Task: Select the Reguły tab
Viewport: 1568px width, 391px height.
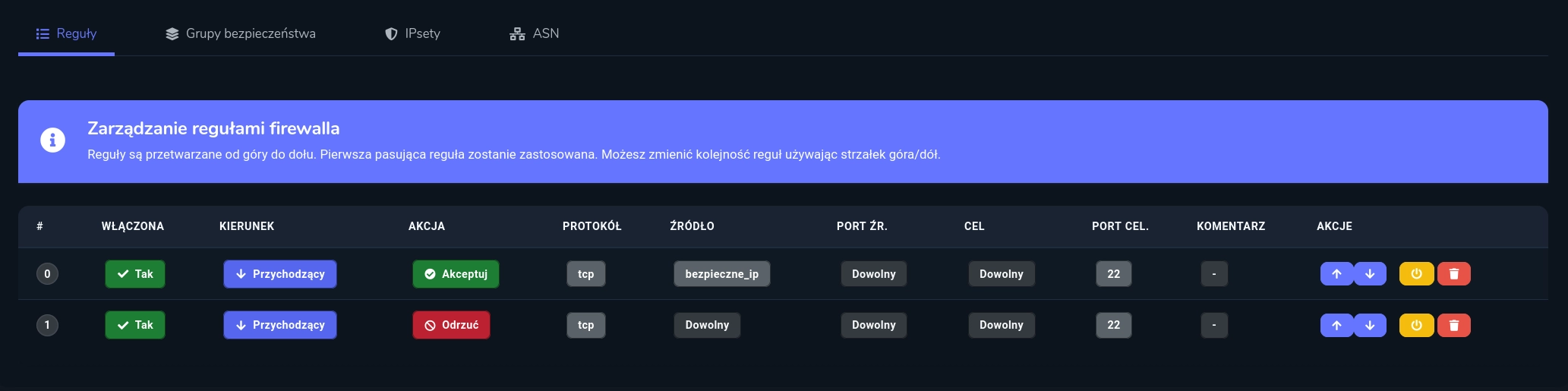Action: click(x=67, y=33)
